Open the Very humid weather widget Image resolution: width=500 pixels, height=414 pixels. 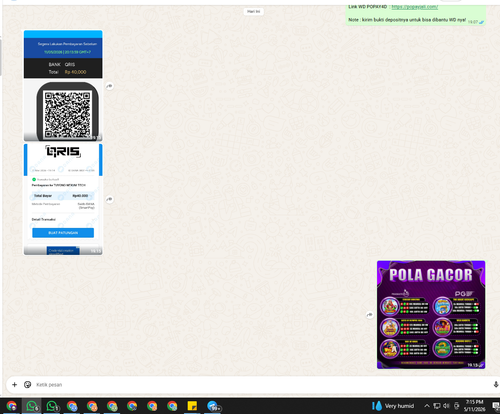click(x=393, y=406)
